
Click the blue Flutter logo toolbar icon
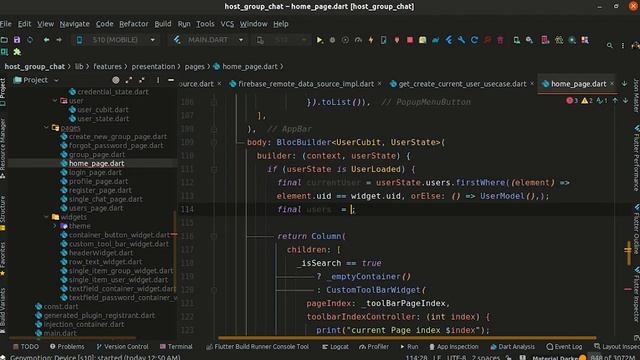click(449, 40)
